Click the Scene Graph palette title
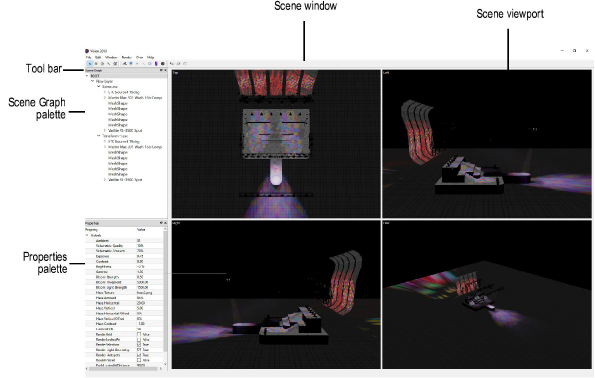The width and height of the screenshot is (595, 378). click(93, 70)
